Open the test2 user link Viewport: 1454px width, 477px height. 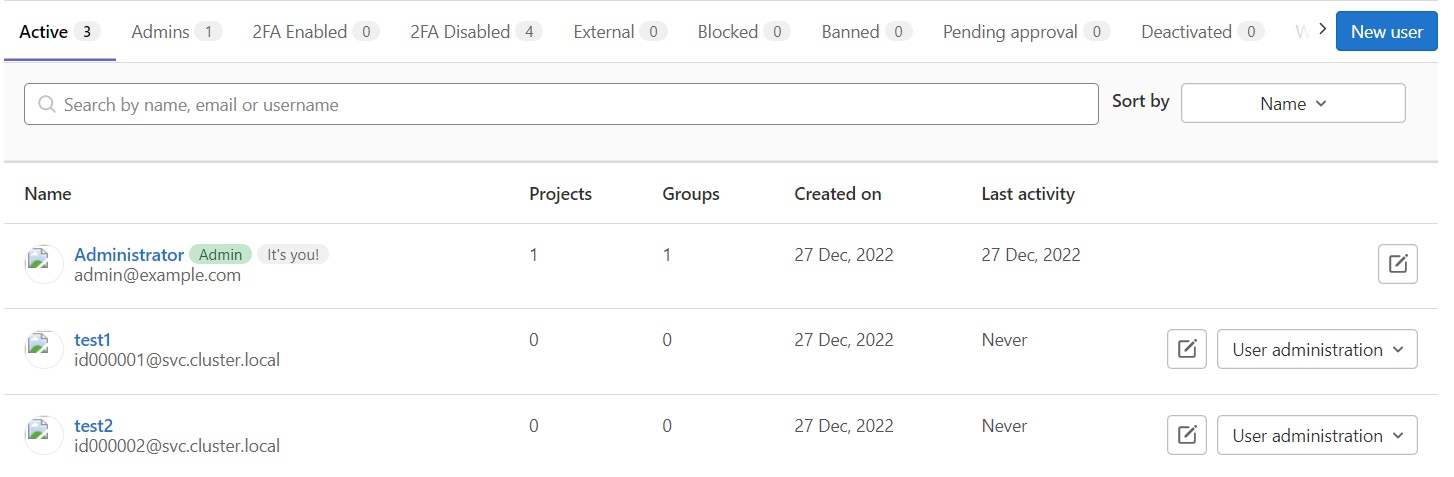click(93, 426)
